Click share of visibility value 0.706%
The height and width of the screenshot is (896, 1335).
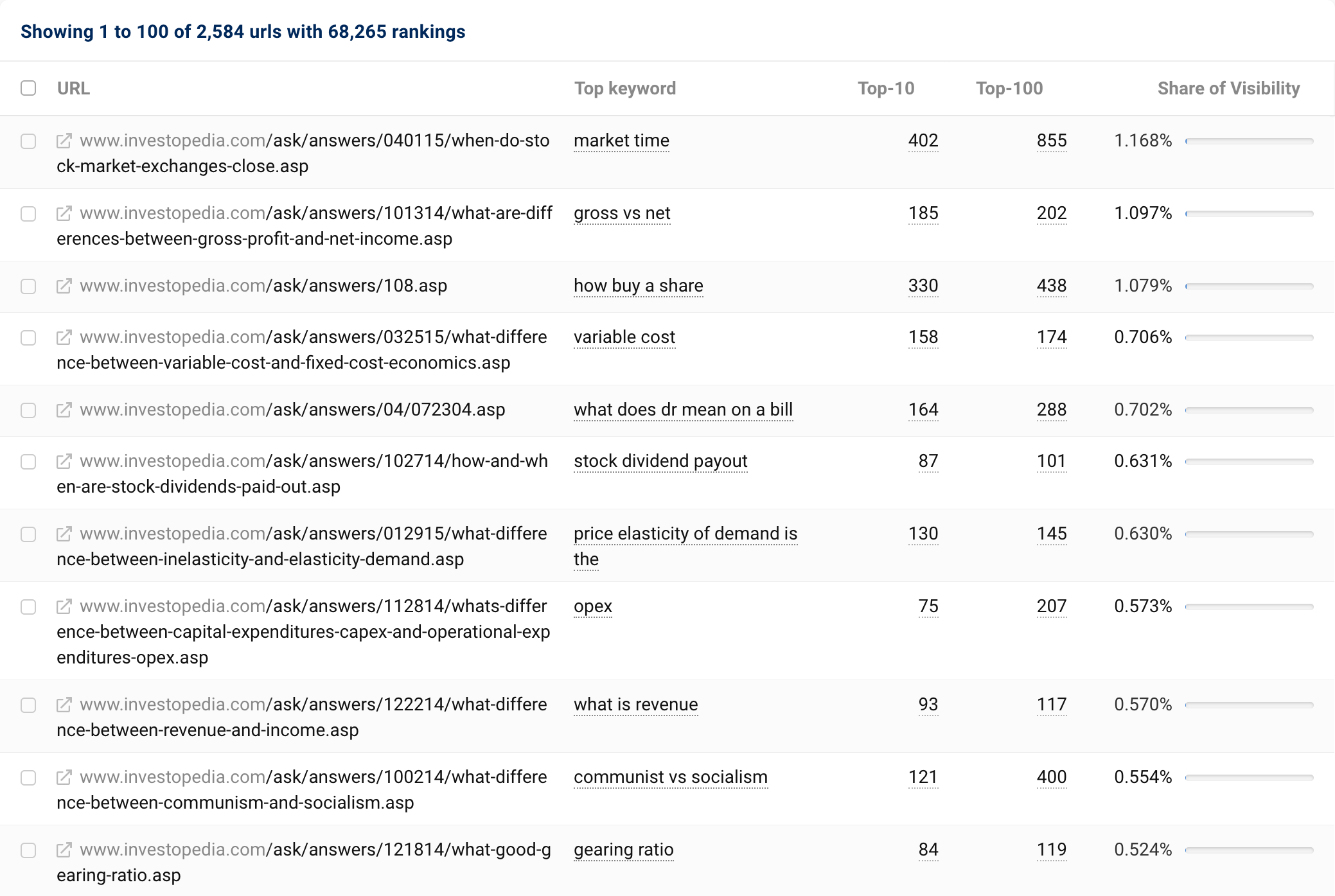click(1143, 337)
